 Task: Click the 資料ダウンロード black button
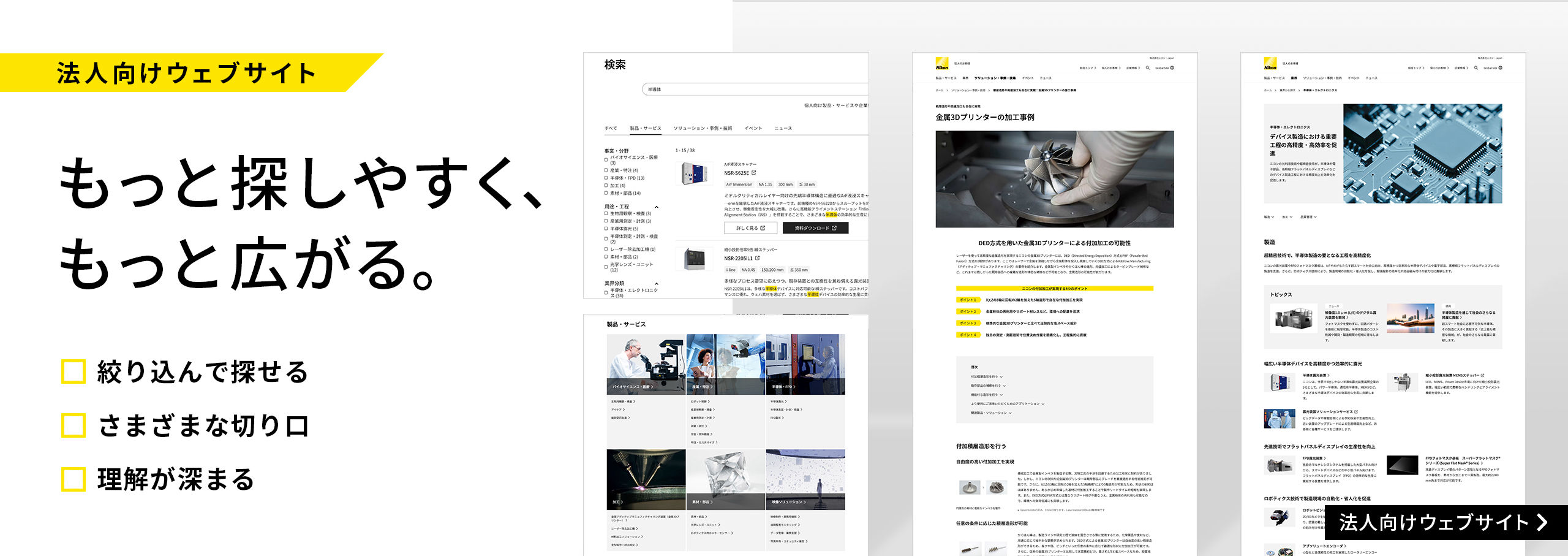point(815,228)
